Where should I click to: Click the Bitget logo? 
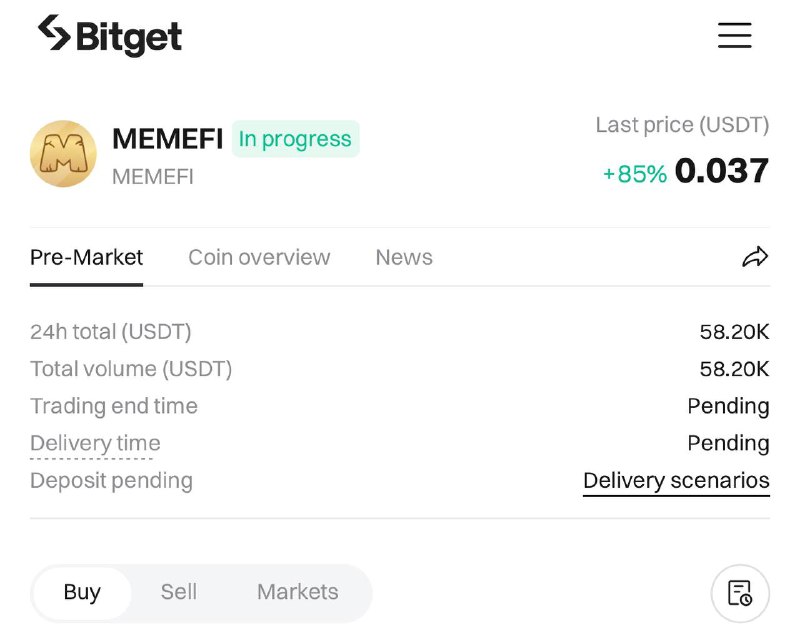(110, 36)
